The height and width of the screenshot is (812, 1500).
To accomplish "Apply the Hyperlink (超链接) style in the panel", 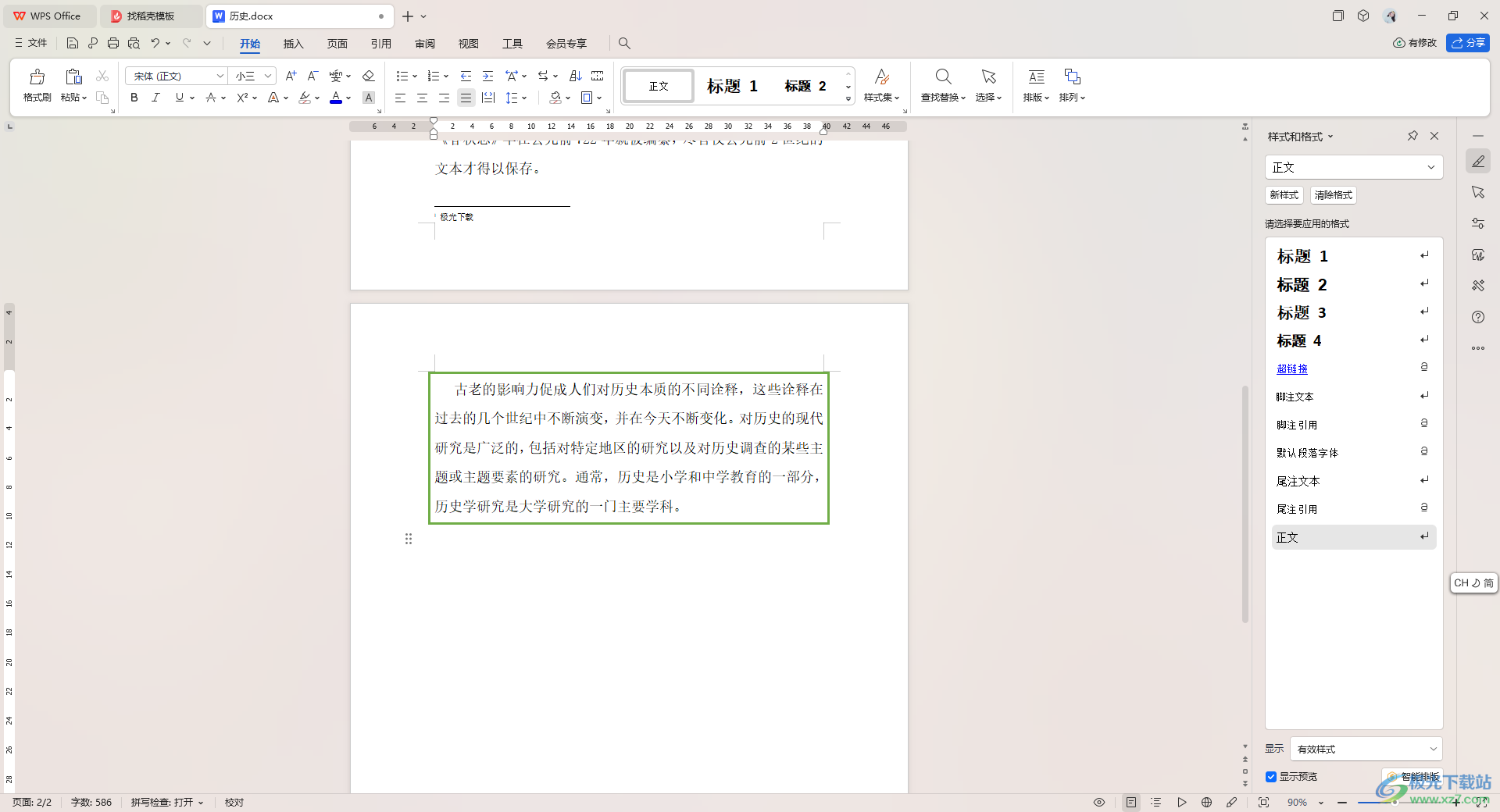I will coord(1292,369).
